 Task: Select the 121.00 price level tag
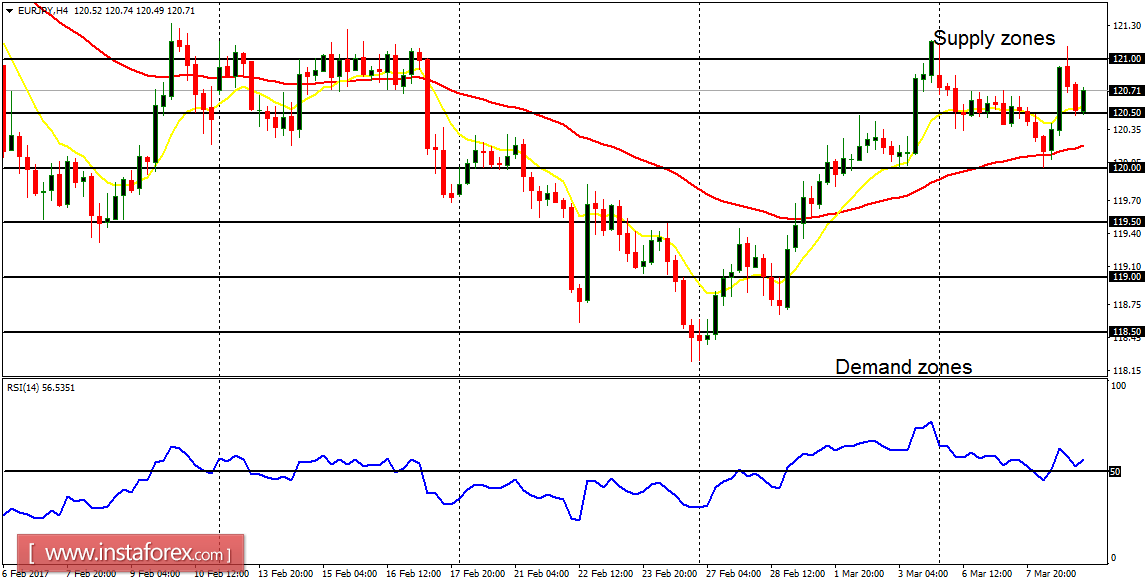coord(1129,58)
